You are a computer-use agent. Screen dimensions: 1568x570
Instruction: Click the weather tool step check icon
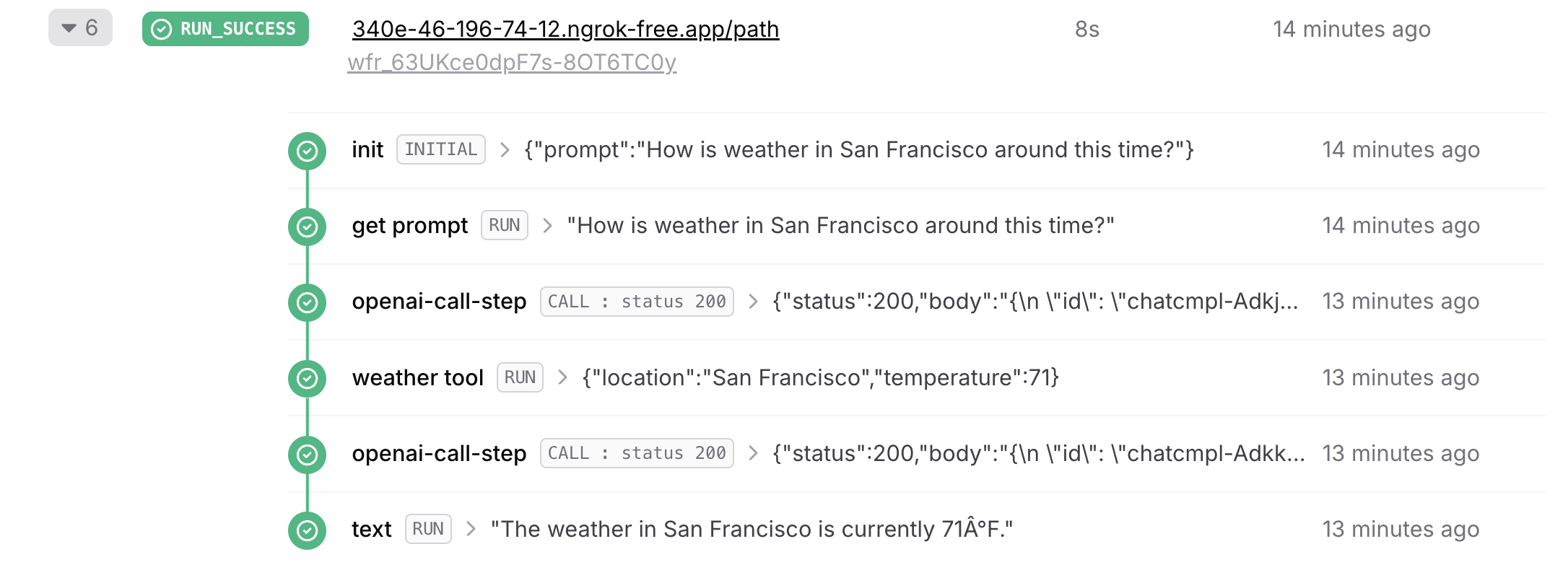(x=307, y=378)
